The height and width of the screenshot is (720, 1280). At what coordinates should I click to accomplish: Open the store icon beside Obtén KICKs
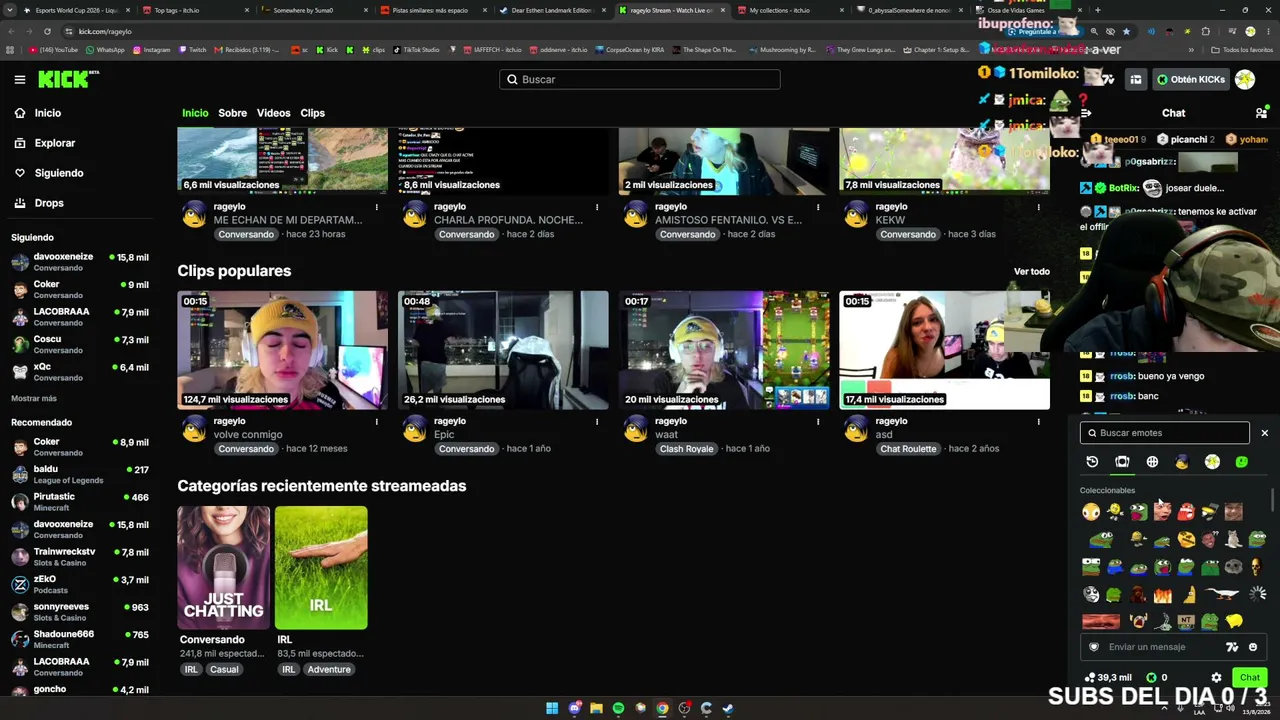click(x=1135, y=79)
